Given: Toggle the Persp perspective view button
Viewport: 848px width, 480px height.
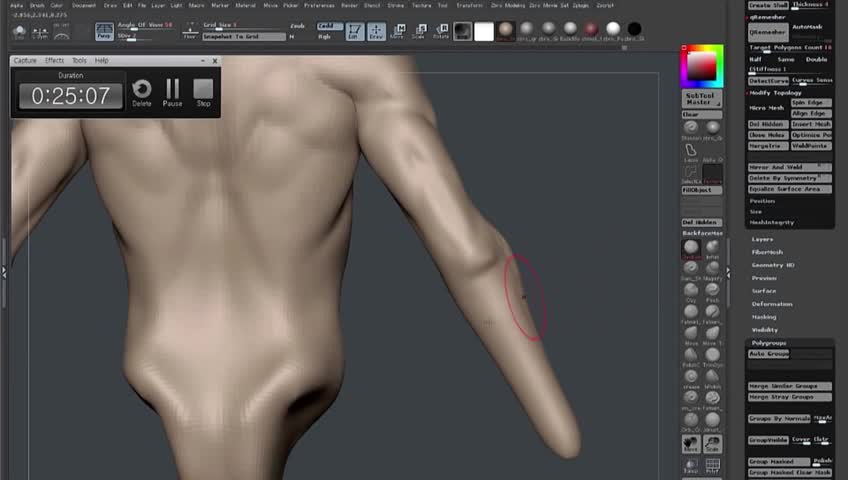Looking at the screenshot, I should click(x=104, y=31).
